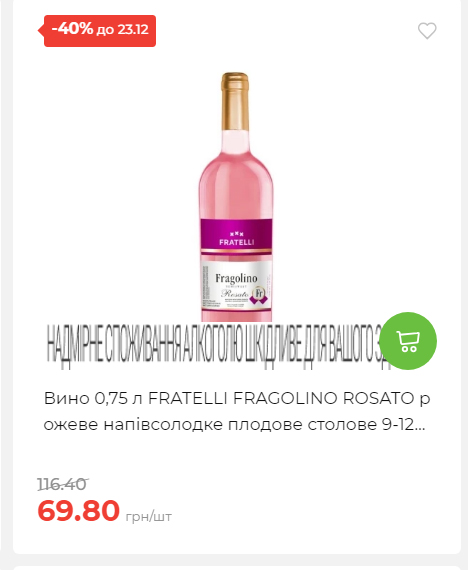
Task: Click the 69.80 грн/шт sale price
Action: tap(104, 511)
